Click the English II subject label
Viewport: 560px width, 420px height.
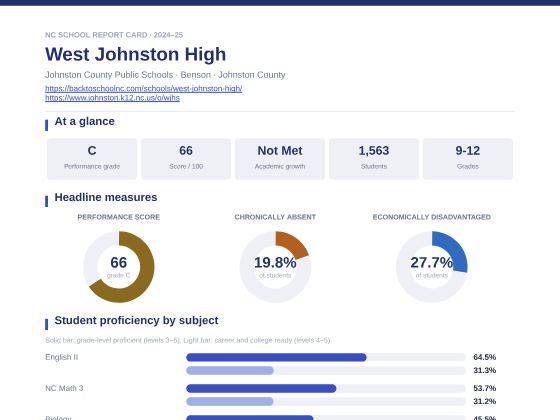click(x=61, y=357)
